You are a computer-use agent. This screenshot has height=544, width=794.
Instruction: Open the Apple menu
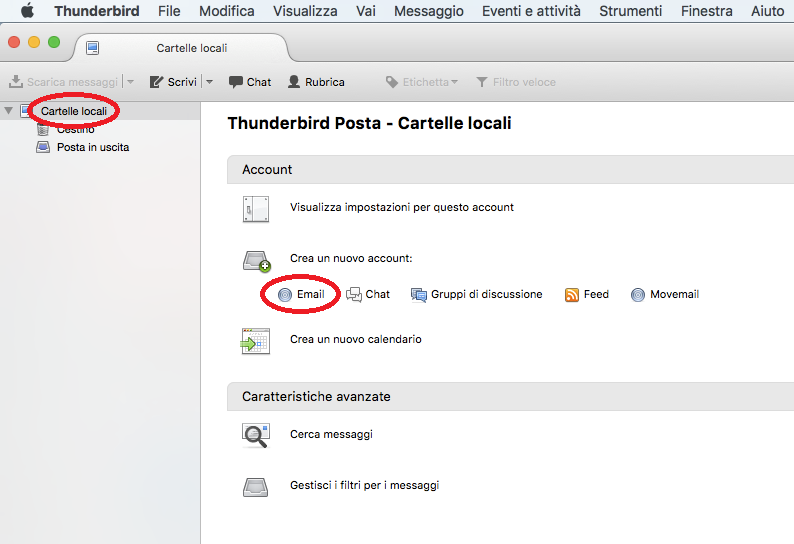click(27, 11)
